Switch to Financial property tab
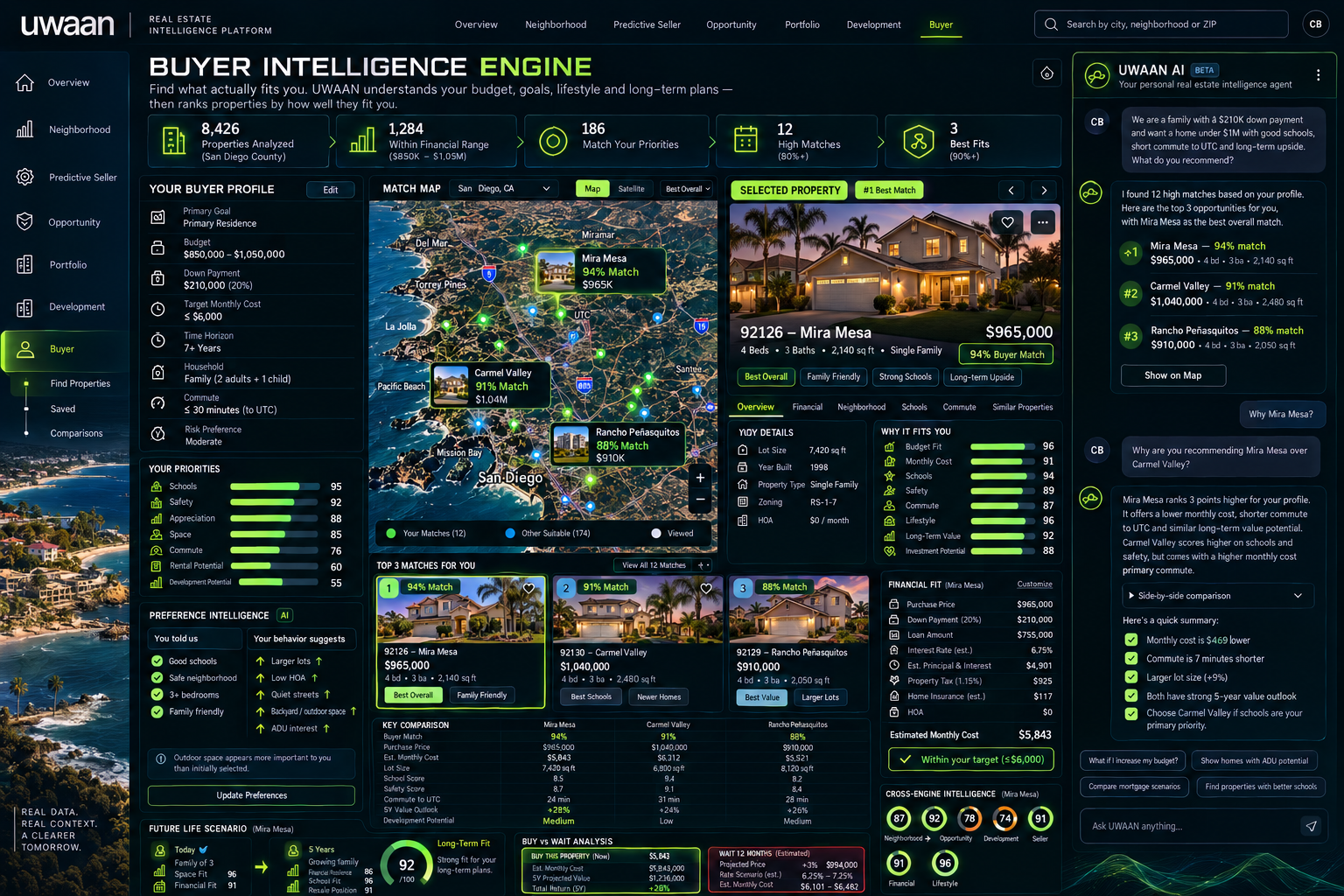Image resolution: width=1344 pixels, height=896 pixels. (807, 407)
